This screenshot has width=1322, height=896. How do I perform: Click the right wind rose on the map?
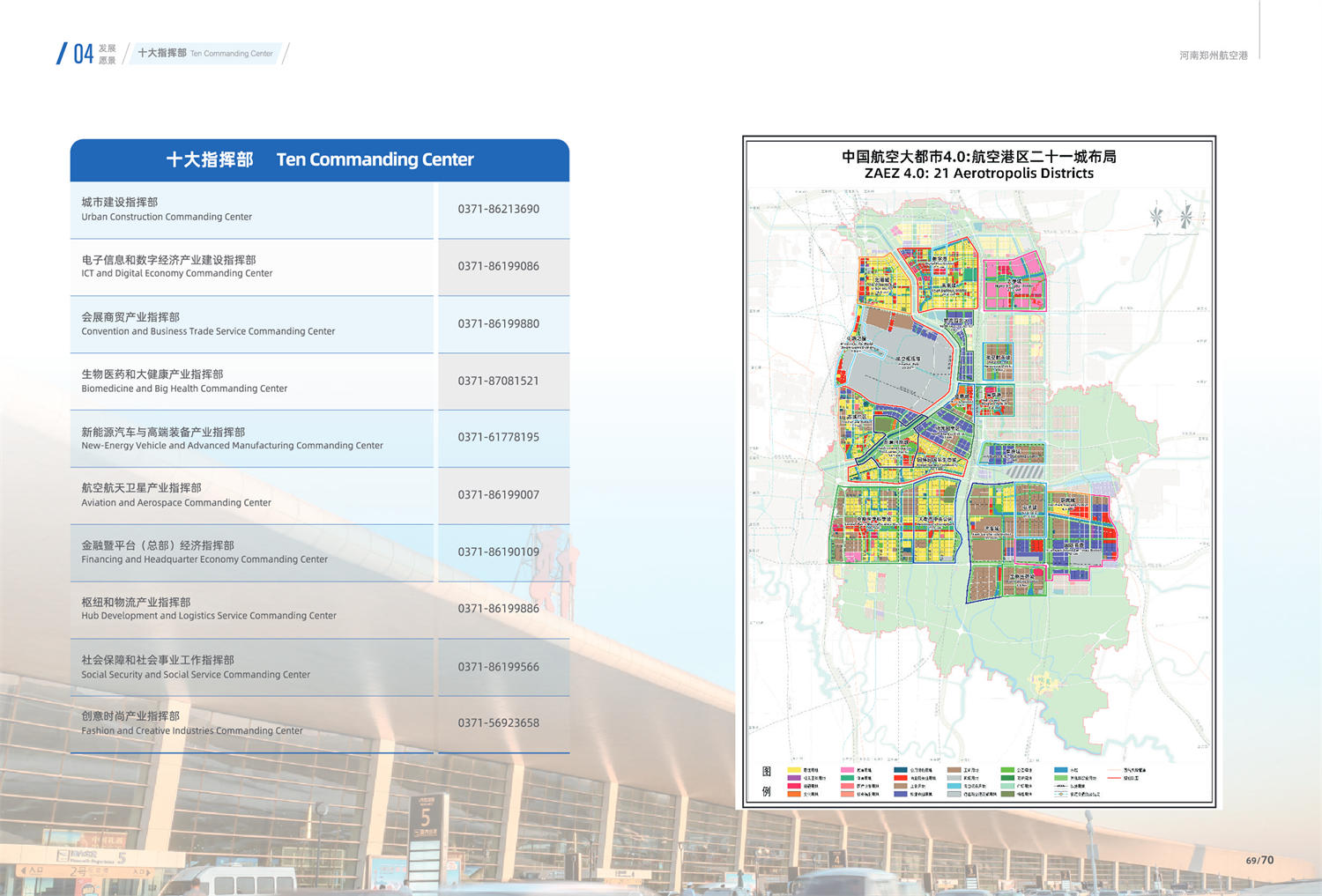pyautogui.click(x=1186, y=215)
